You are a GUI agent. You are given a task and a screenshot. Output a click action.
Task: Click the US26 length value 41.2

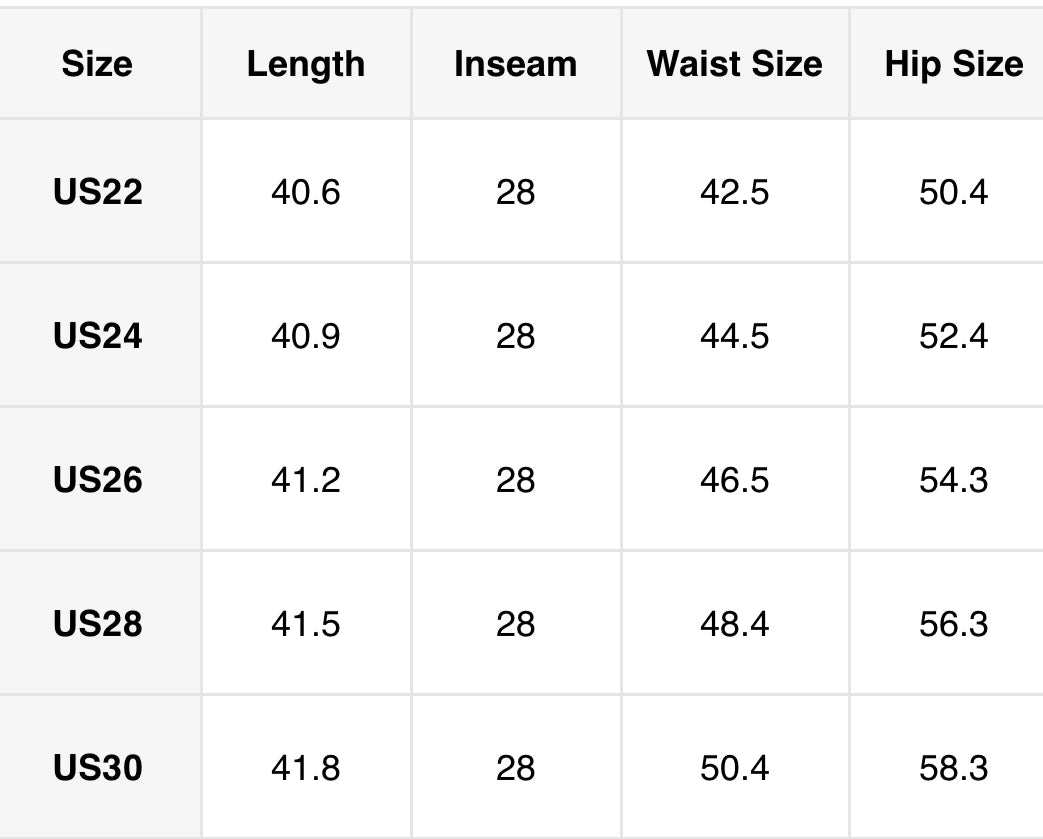pyautogui.click(x=305, y=479)
